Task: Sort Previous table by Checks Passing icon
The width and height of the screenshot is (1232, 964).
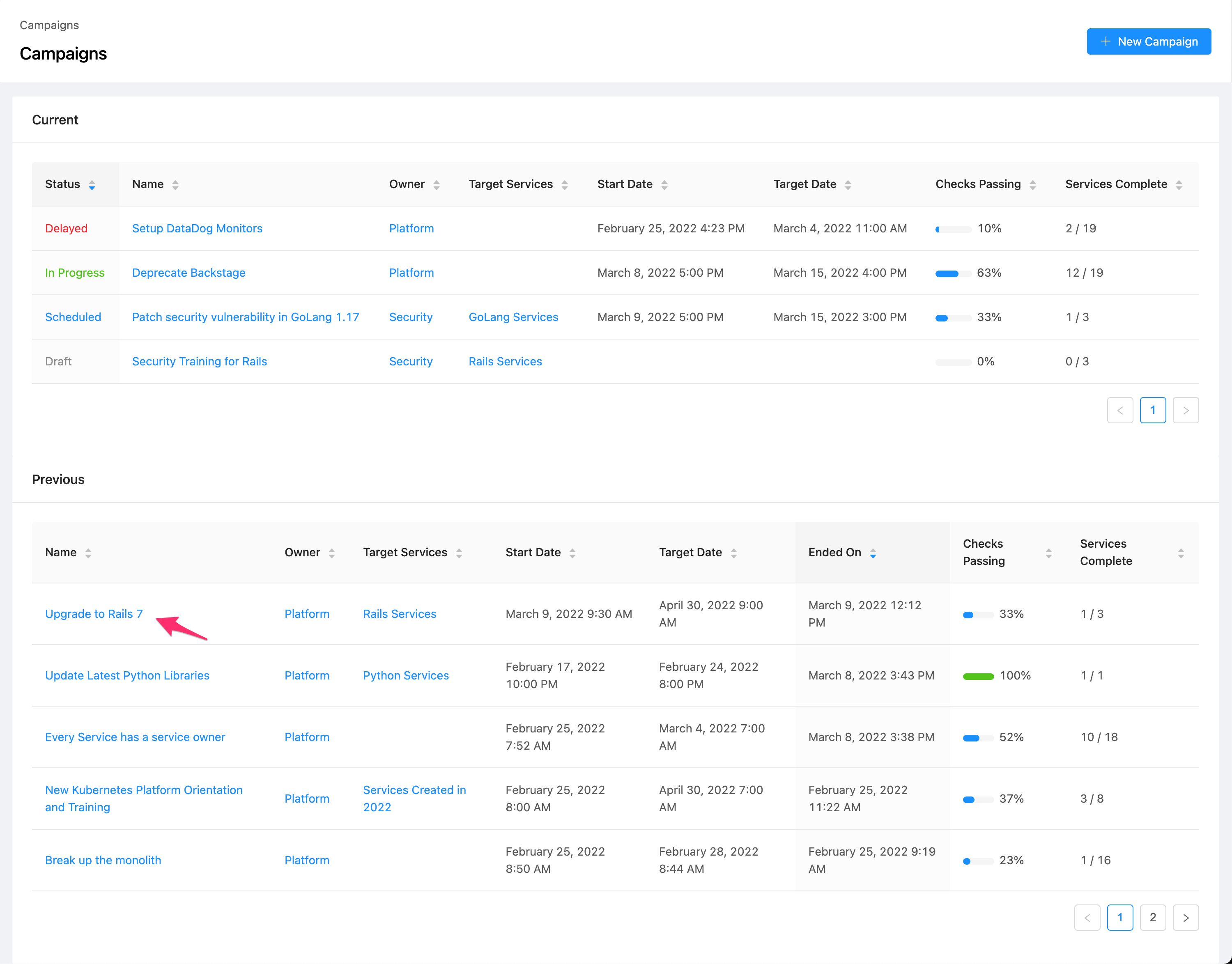Action: coord(1048,553)
